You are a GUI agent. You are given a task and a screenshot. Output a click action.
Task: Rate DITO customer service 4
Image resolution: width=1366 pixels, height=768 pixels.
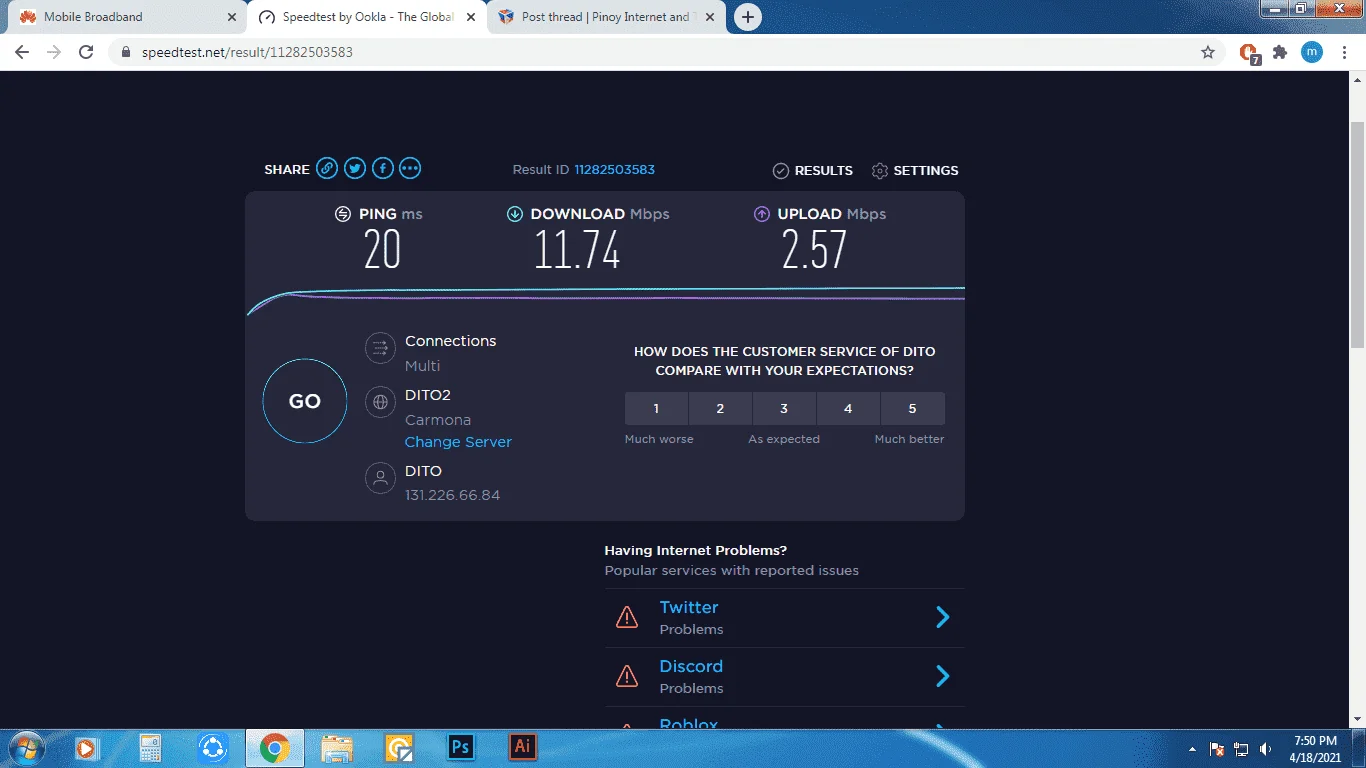[848, 408]
